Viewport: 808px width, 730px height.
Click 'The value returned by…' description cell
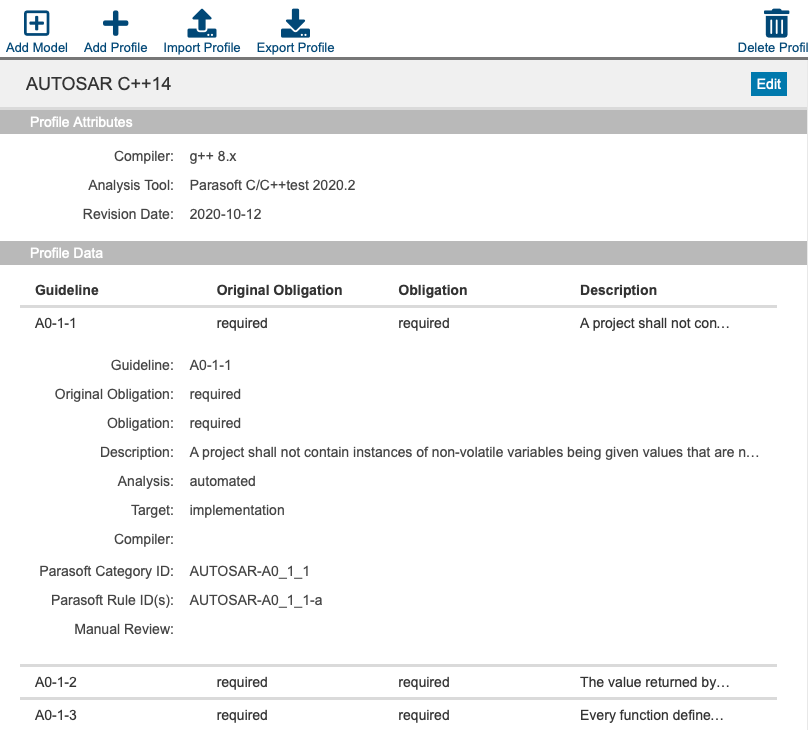point(654,682)
